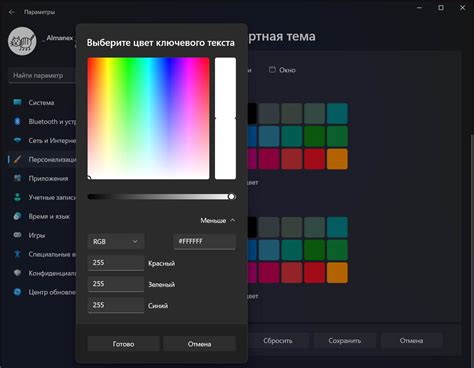Click Отмена in the color picker dialog
The image size is (474, 368).
(199, 344)
